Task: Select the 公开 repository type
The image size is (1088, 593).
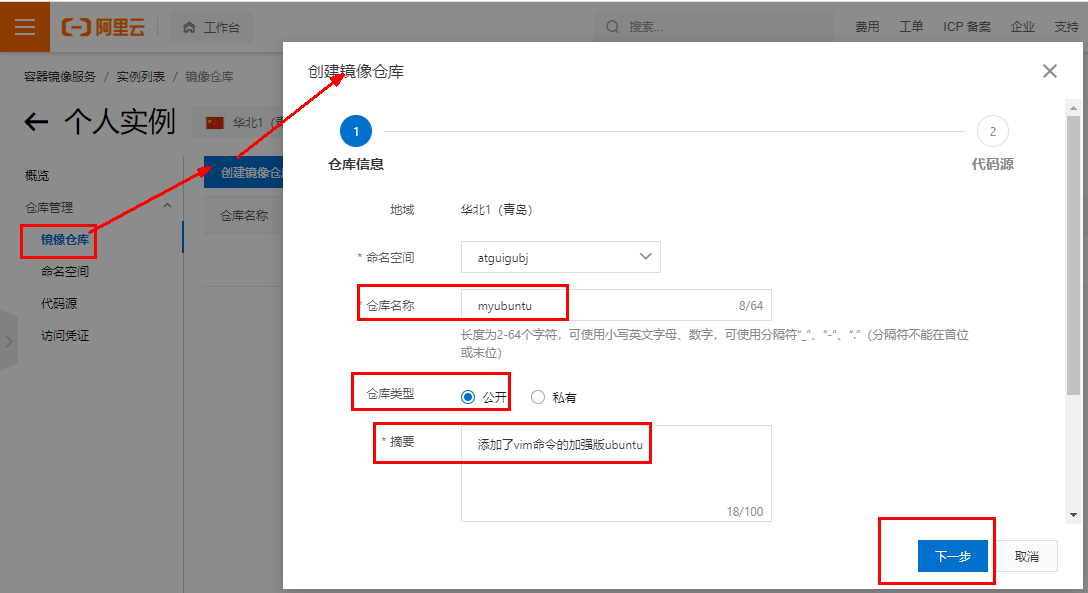Action: tap(468, 397)
